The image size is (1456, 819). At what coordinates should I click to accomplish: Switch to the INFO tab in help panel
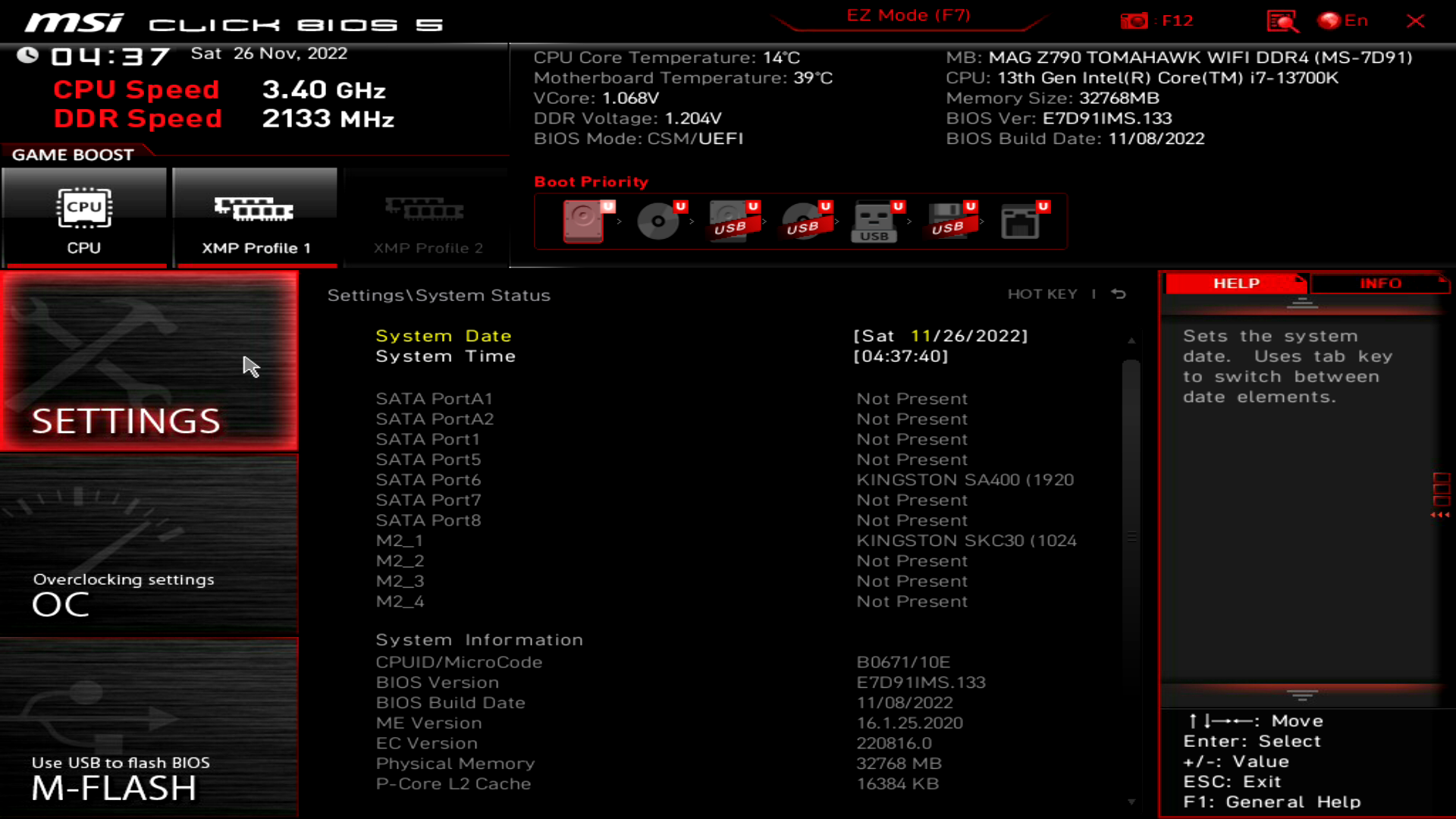(1380, 282)
